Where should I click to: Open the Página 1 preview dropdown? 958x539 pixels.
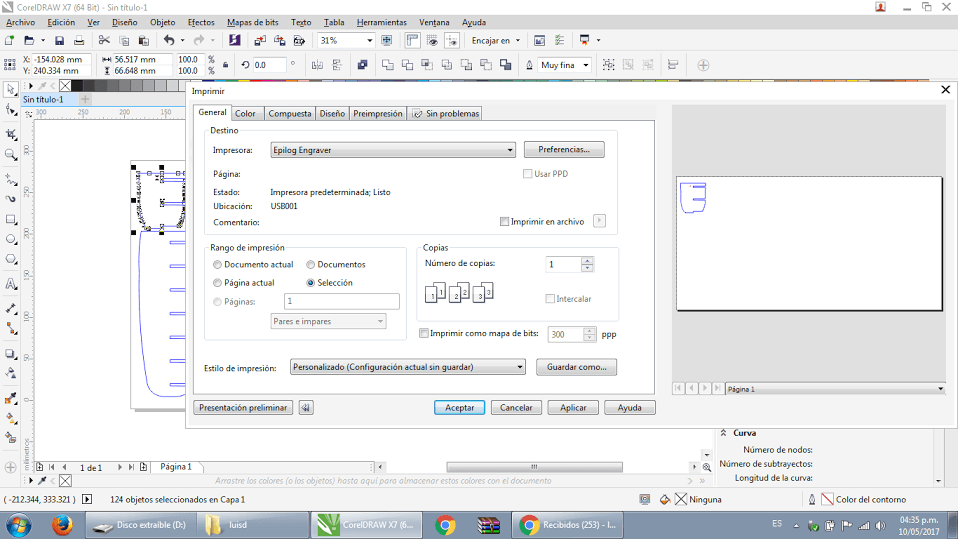point(836,389)
